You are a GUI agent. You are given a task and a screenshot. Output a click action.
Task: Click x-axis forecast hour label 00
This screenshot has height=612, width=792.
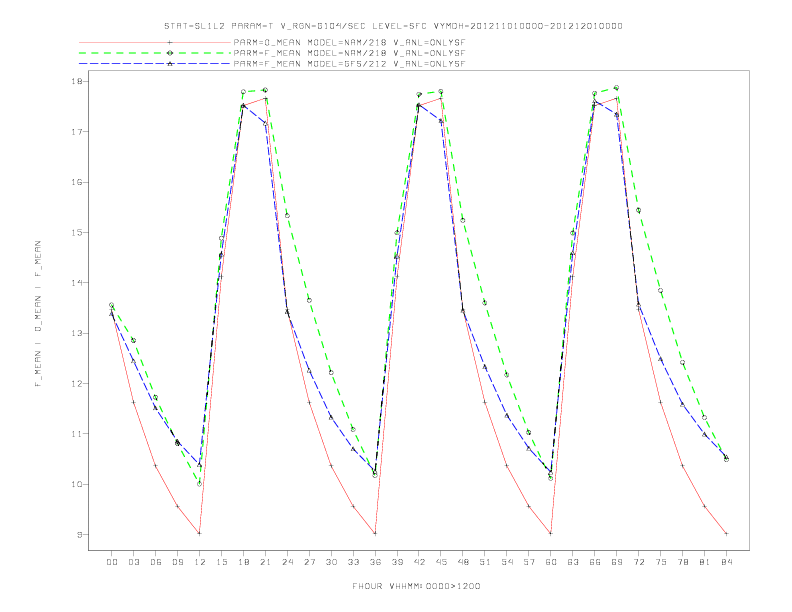click(112, 562)
